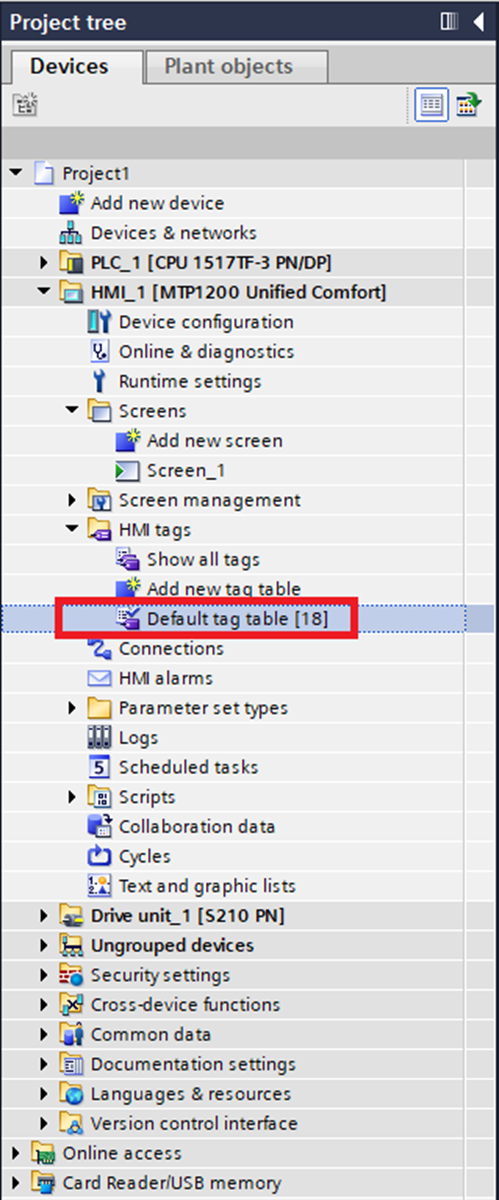
Task: Click the Logs icon
Action: [100, 738]
